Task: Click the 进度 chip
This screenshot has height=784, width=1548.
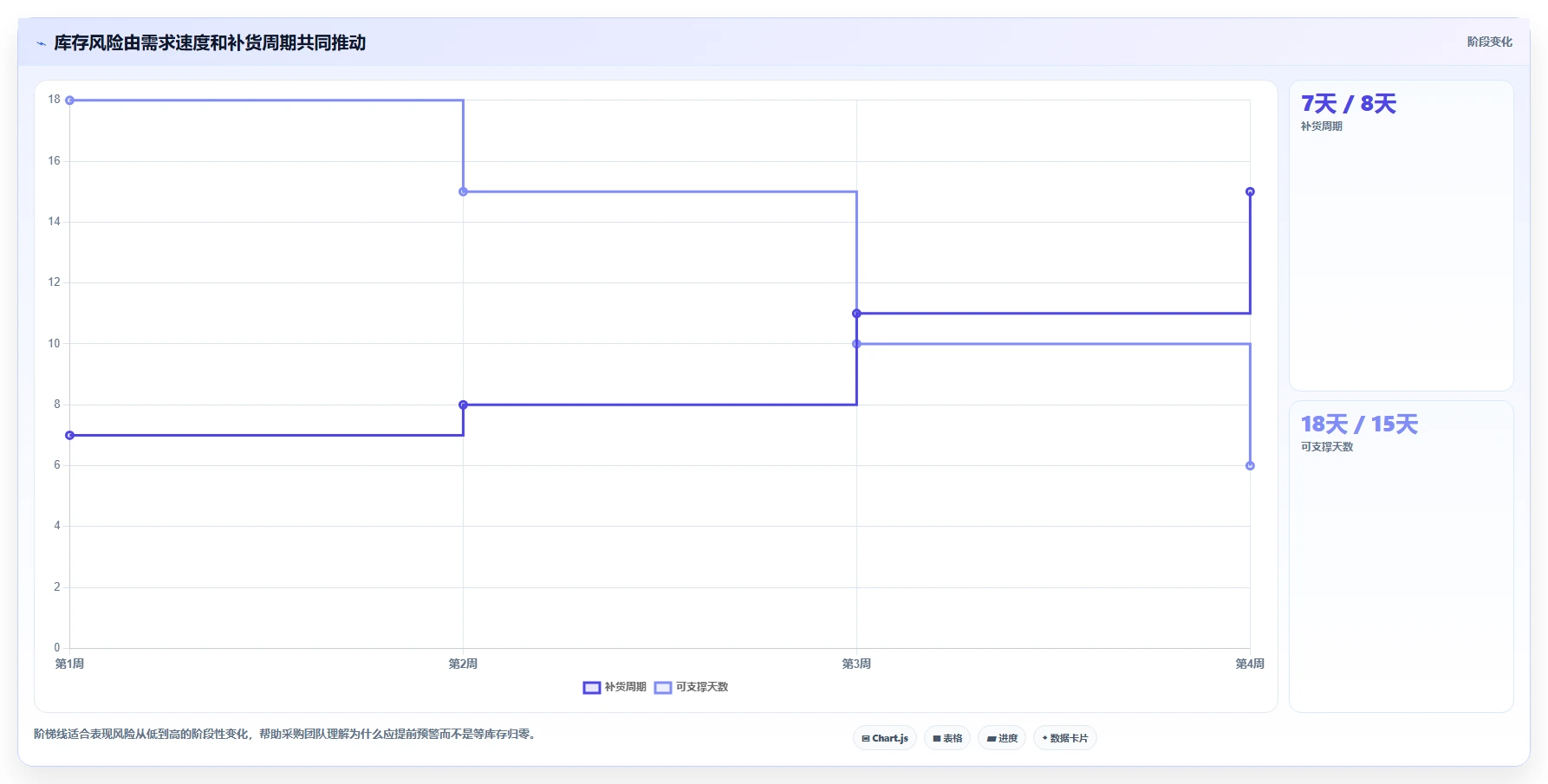Action: point(1002,738)
